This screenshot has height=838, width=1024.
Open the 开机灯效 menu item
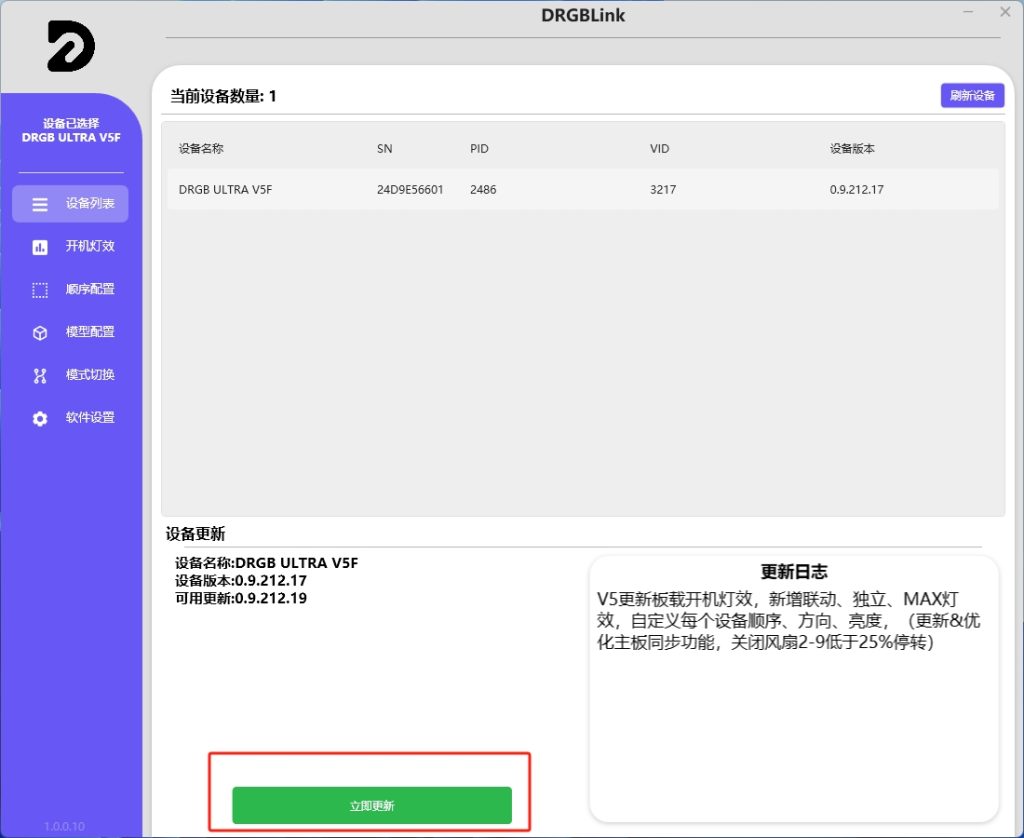pos(71,246)
